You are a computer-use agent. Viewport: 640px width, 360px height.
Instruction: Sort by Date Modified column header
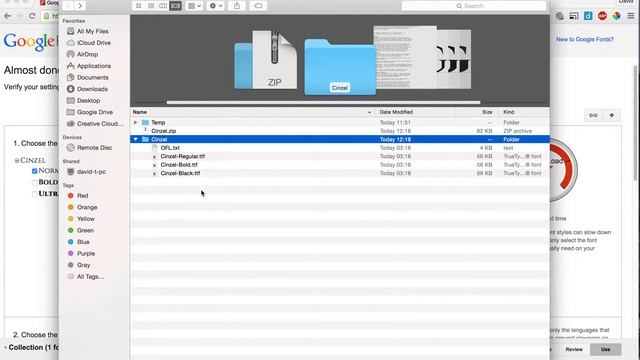point(415,112)
